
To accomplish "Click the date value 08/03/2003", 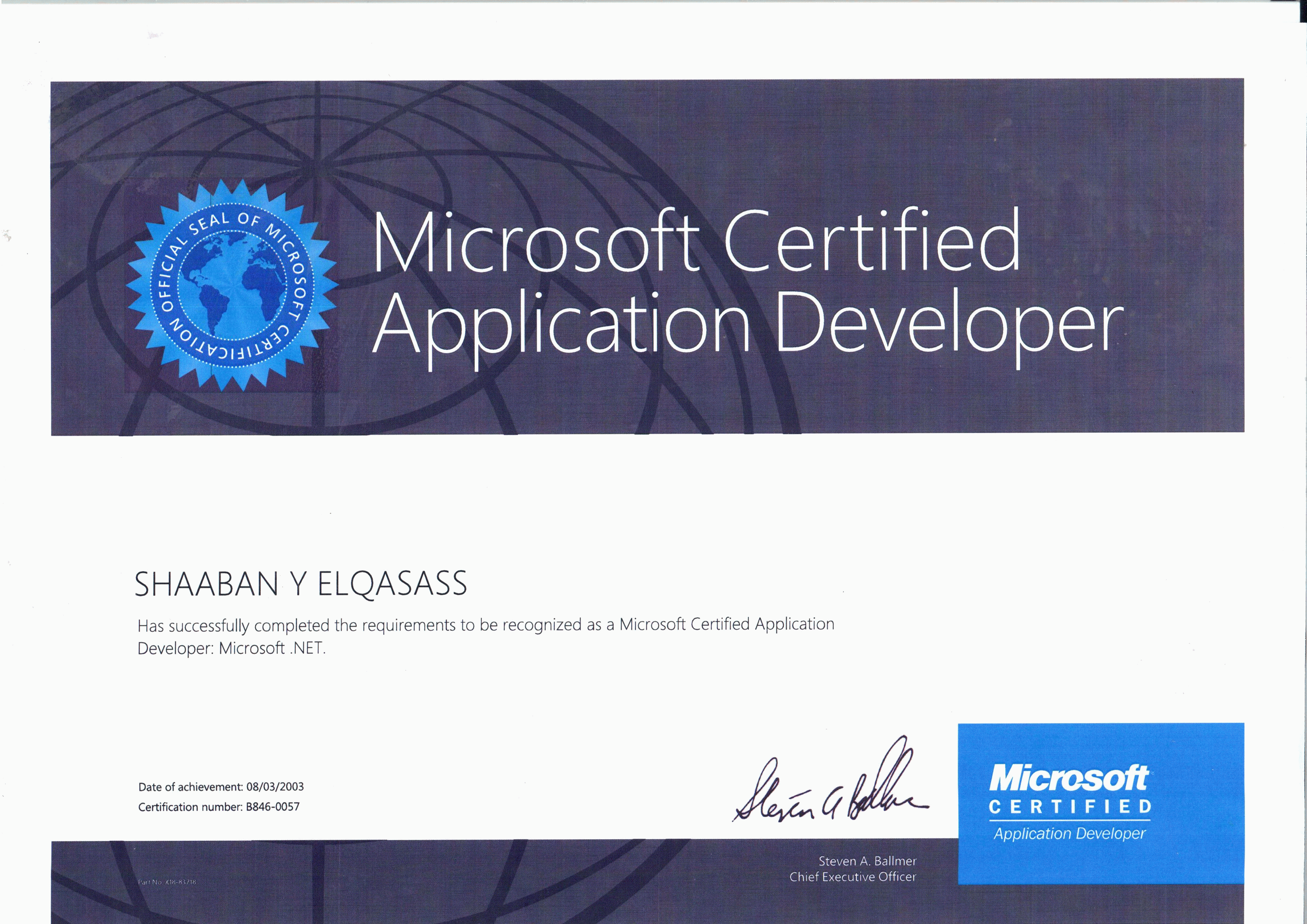I will pos(275,787).
